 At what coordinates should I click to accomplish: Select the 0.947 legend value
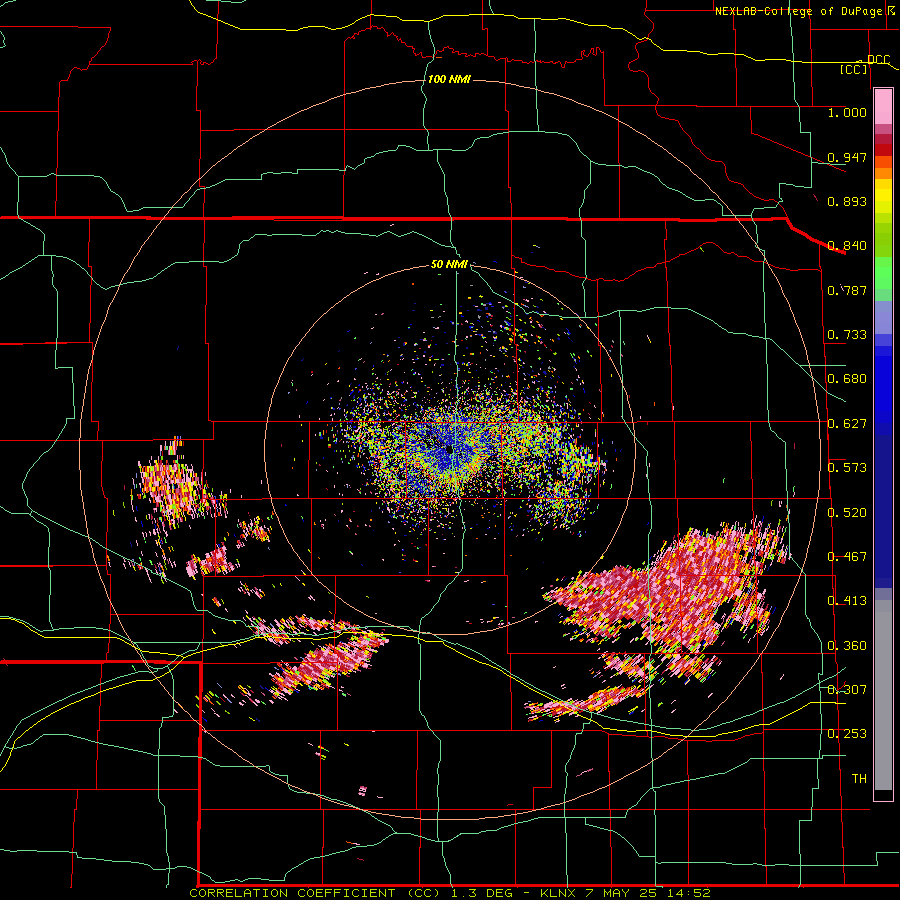pos(847,157)
